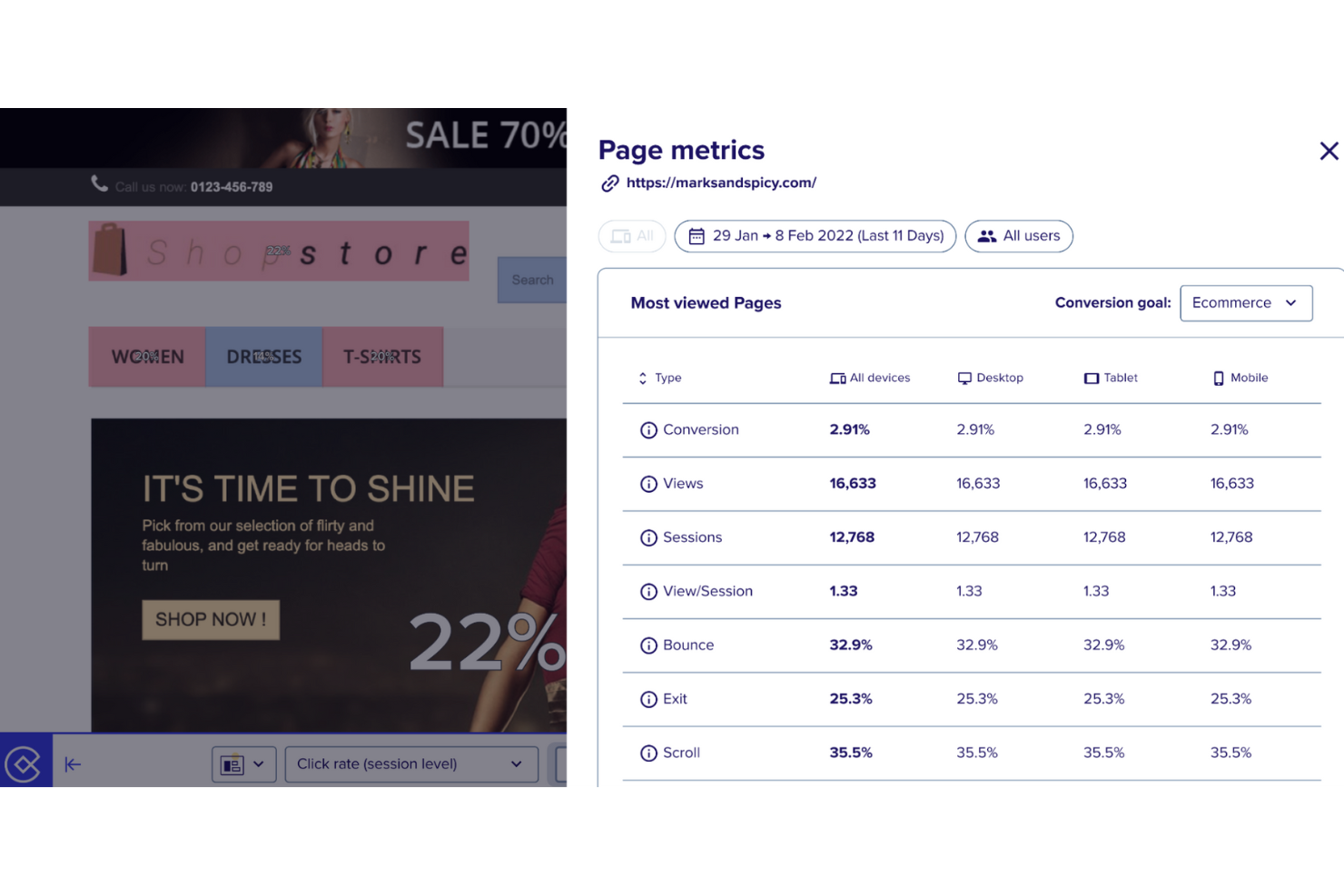Click the Conversion info icon
This screenshot has width=1344, height=896.
click(x=648, y=430)
